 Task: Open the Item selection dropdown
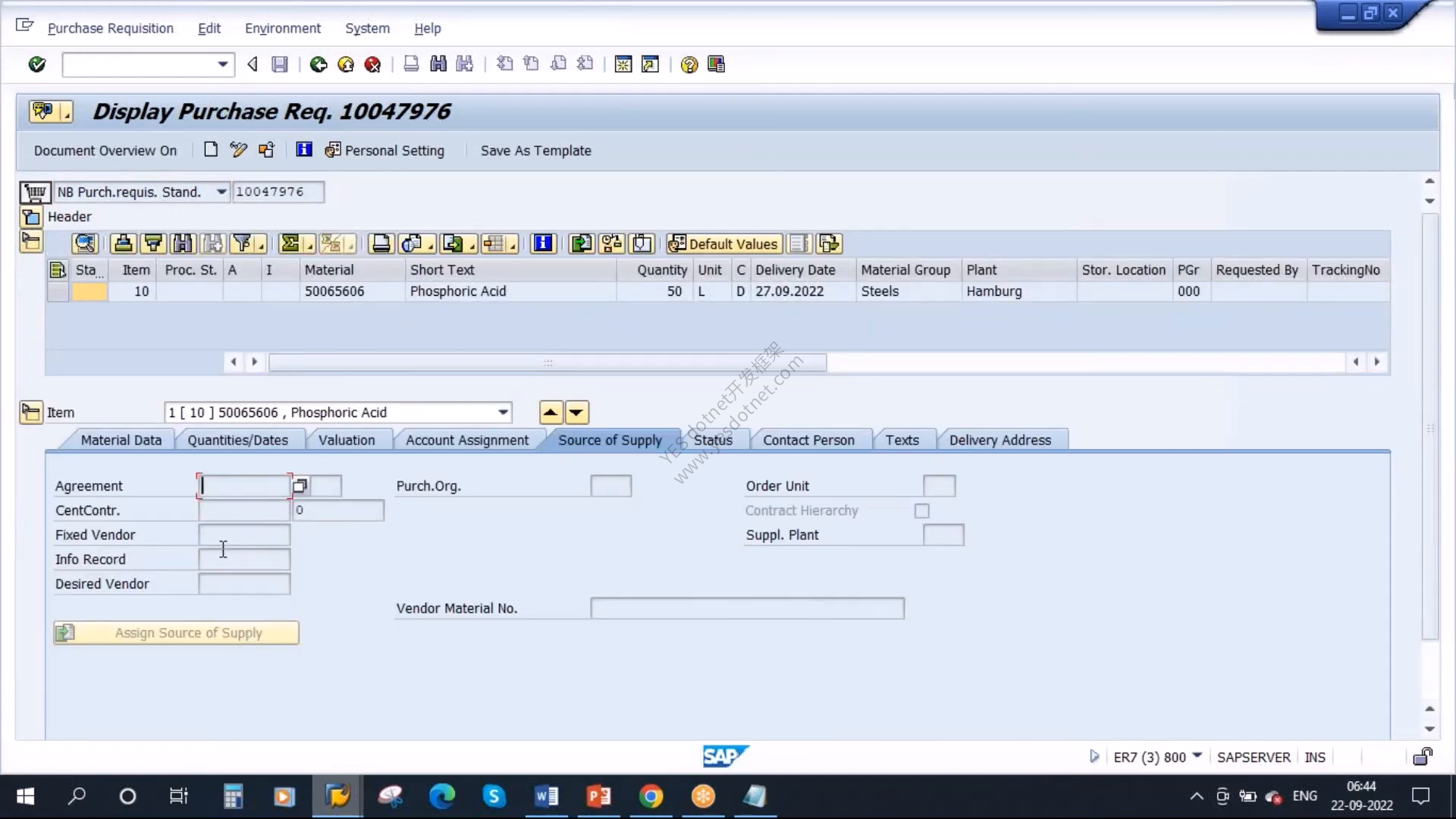503,413
